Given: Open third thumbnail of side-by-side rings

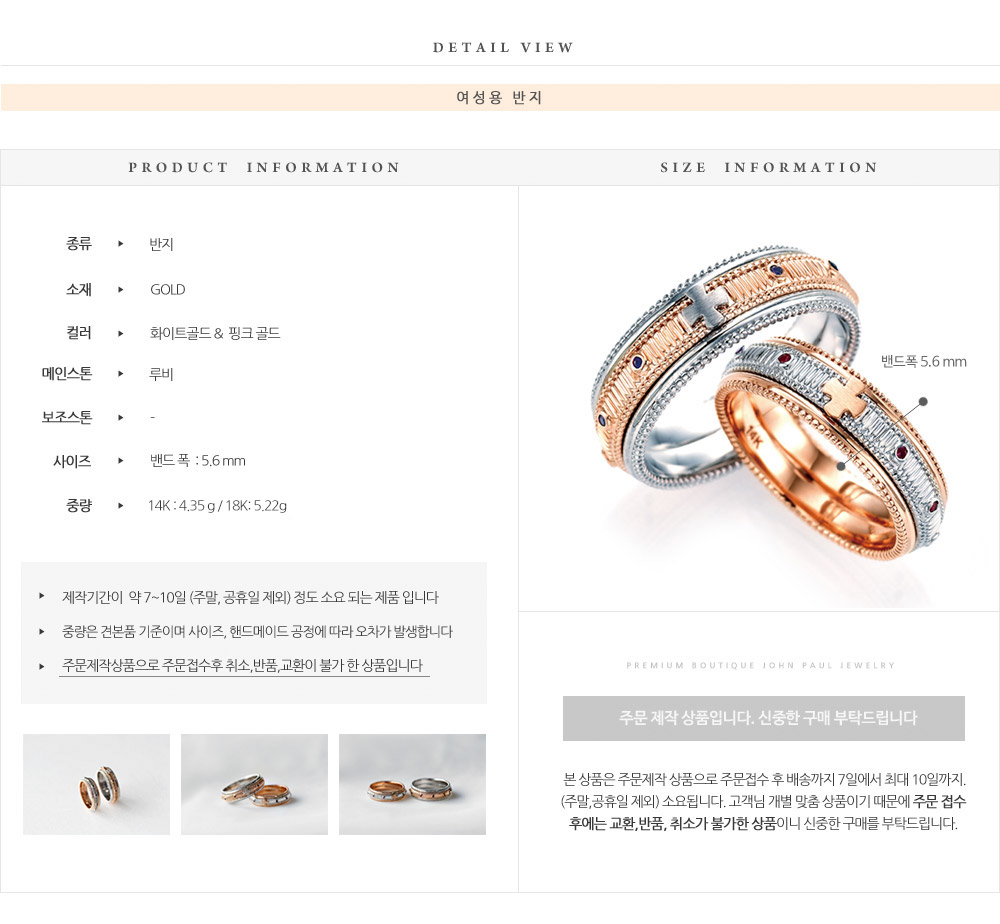Looking at the screenshot, I should click(x=413, y=784).
